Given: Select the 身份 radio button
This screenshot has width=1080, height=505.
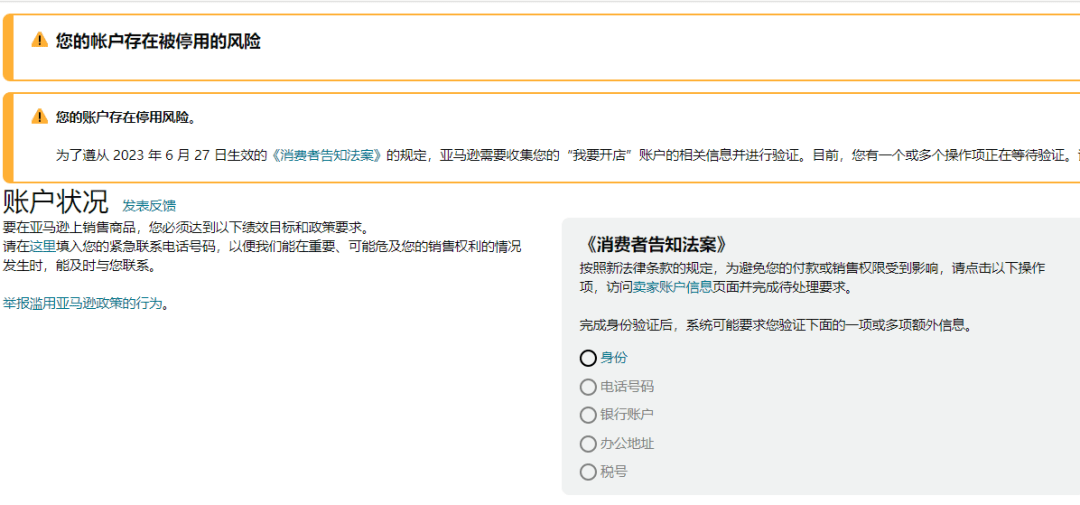Looking at the screenshot, I should [x=588, y=358].
